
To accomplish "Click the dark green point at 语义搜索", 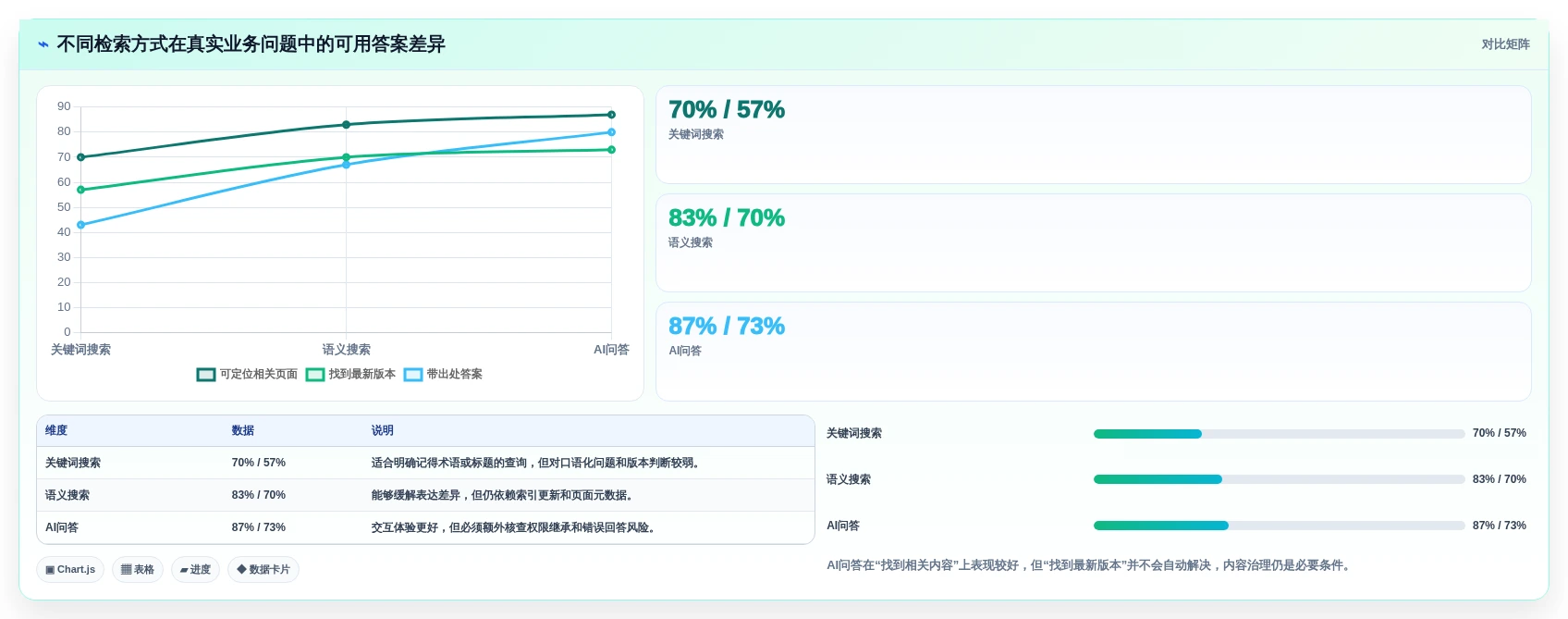I will [x=347, y=125].
